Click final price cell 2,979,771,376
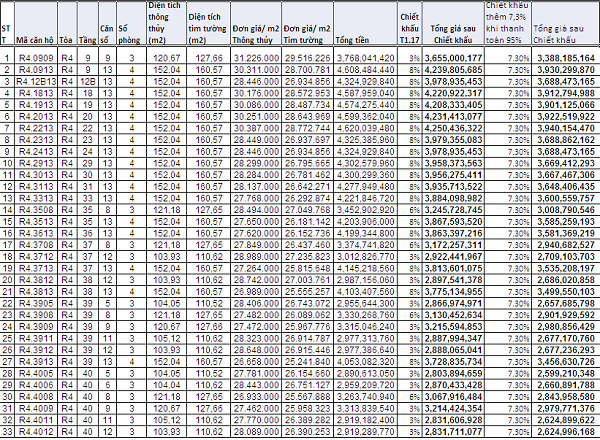Viewport: 600px width, 440px height. (566, 408)
